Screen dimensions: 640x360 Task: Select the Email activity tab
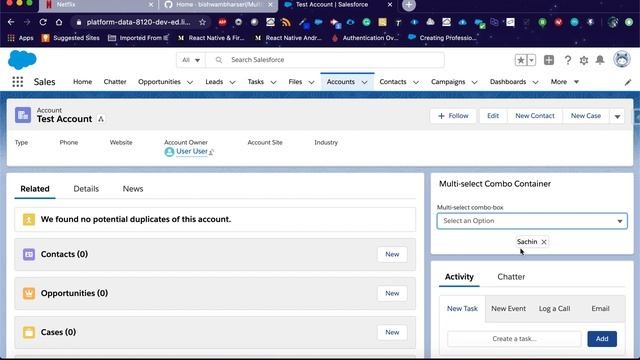(600, 309)
